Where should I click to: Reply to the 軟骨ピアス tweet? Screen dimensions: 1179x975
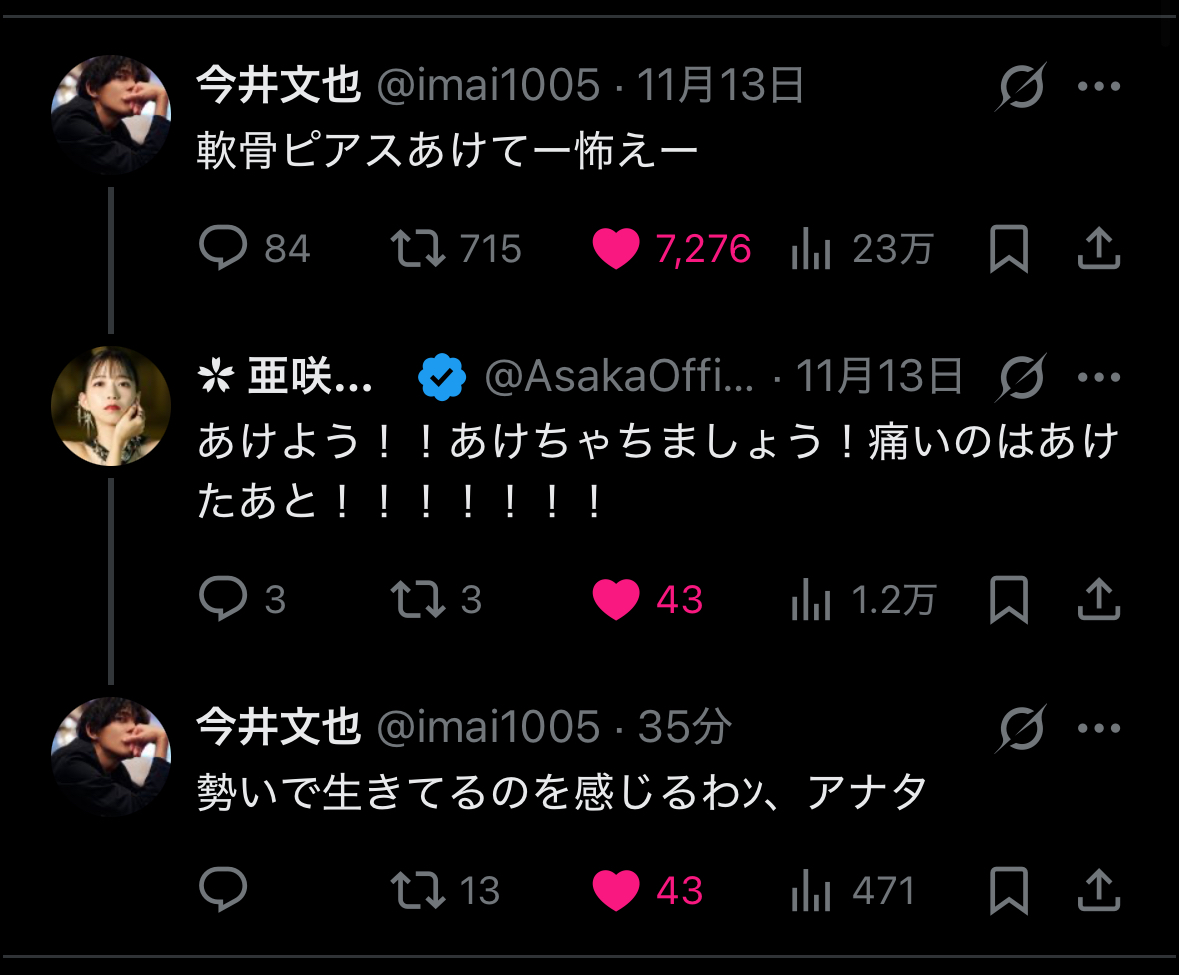pyautogui.click(x=223, y=248)
